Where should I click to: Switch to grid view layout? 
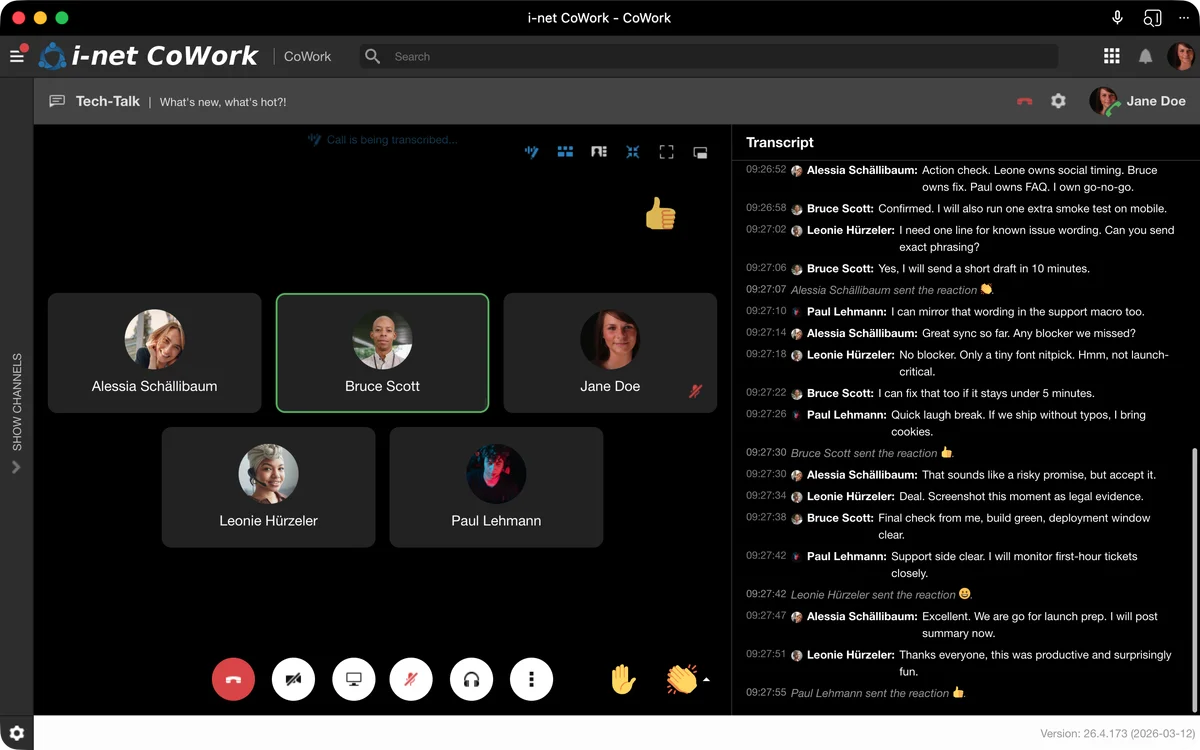(565, 152)
